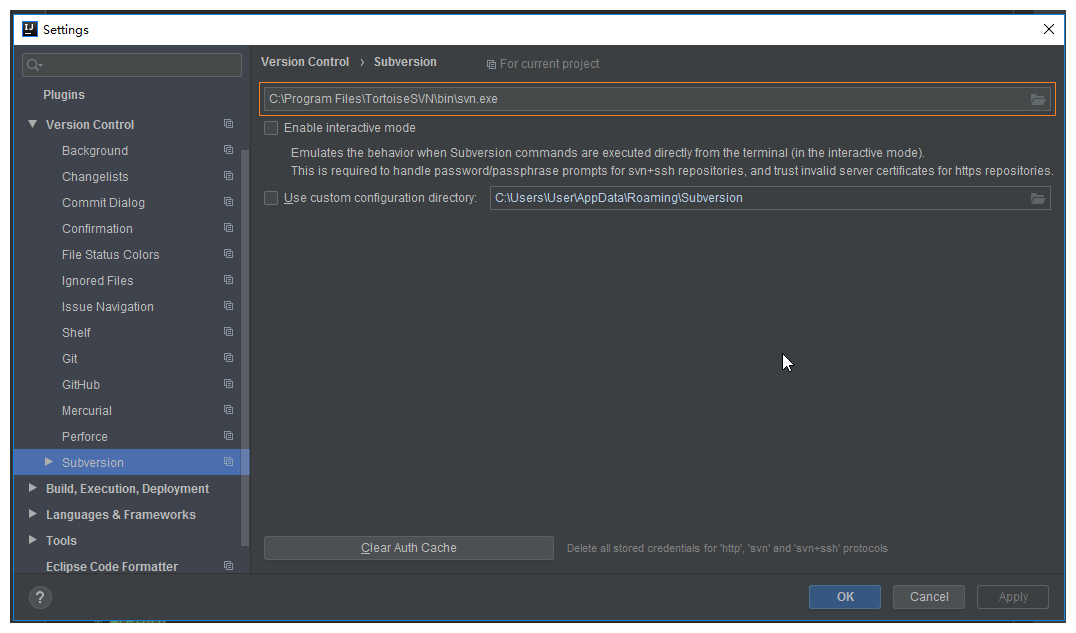Viewport: 1076px width, 633px height.
Task: Expand the Subversion tree node
Action: coord(49,462)
